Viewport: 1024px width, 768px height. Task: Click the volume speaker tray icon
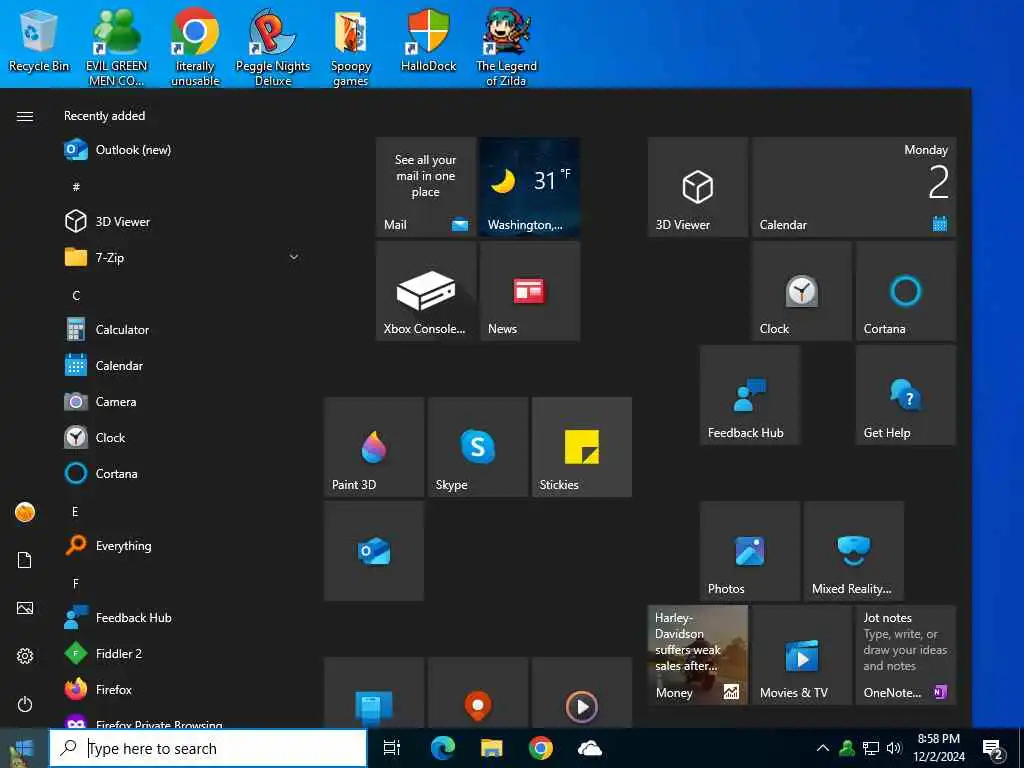coord(894,748)
